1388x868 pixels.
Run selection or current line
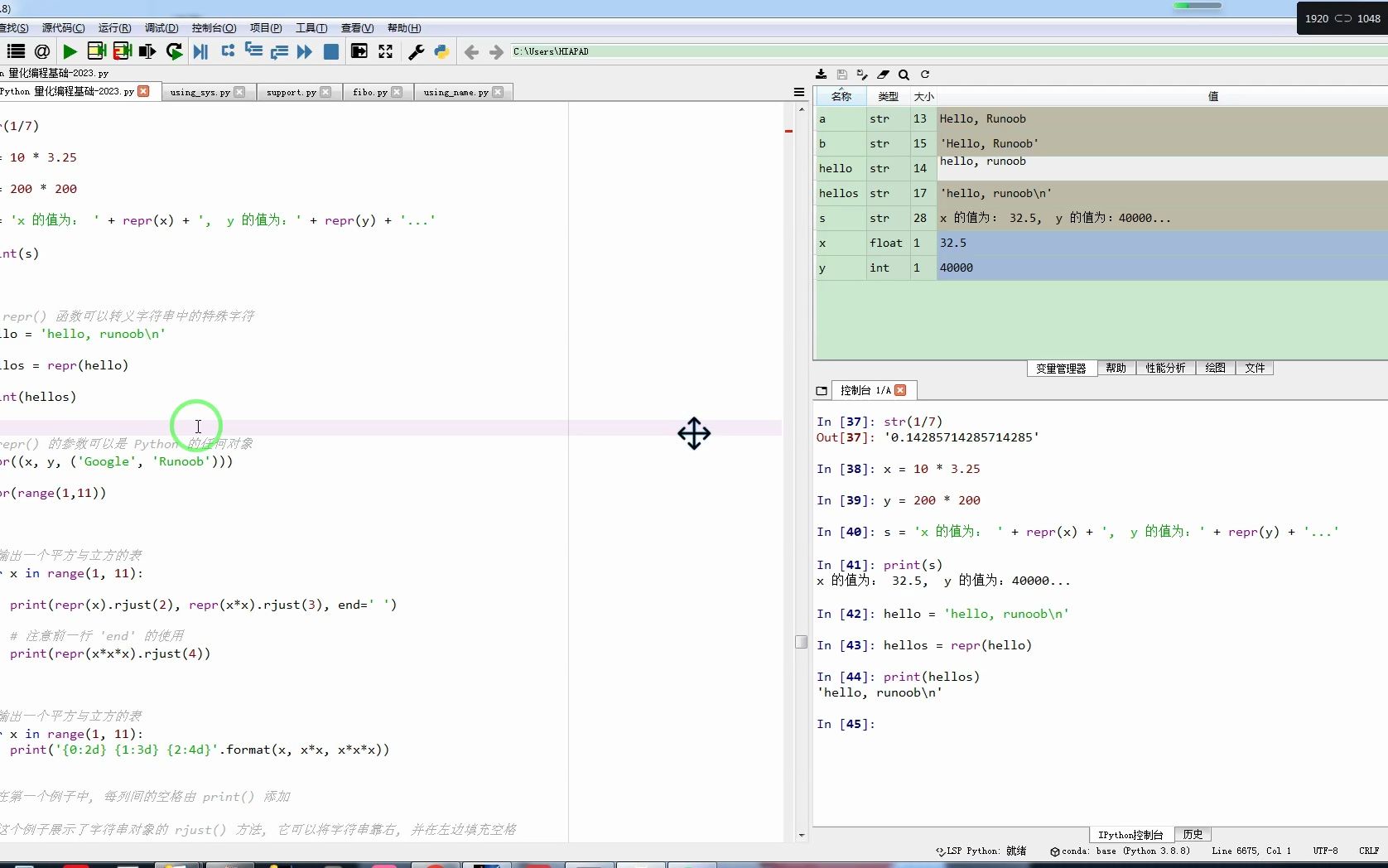pos(147,51)
